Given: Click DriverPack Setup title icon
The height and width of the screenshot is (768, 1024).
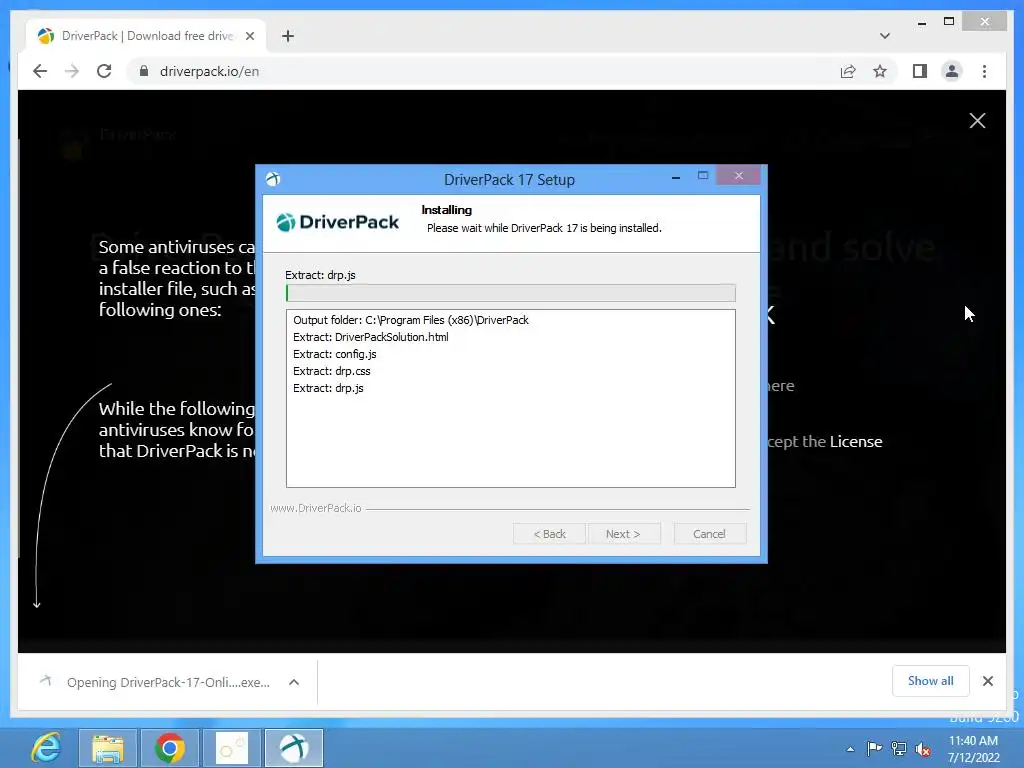Looking at the screenshot, I should coord(273,179).
